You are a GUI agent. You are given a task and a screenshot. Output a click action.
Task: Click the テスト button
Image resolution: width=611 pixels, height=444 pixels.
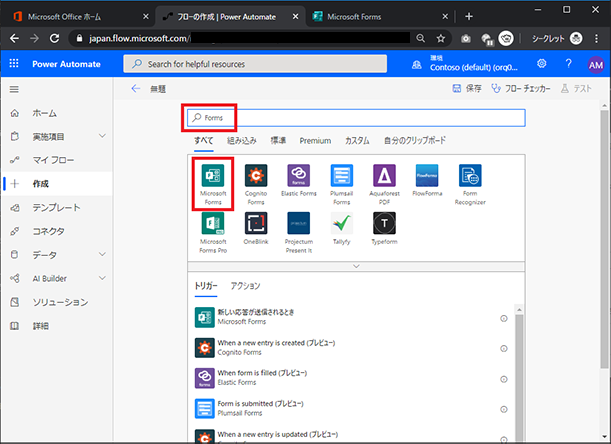tap(576, 88)
